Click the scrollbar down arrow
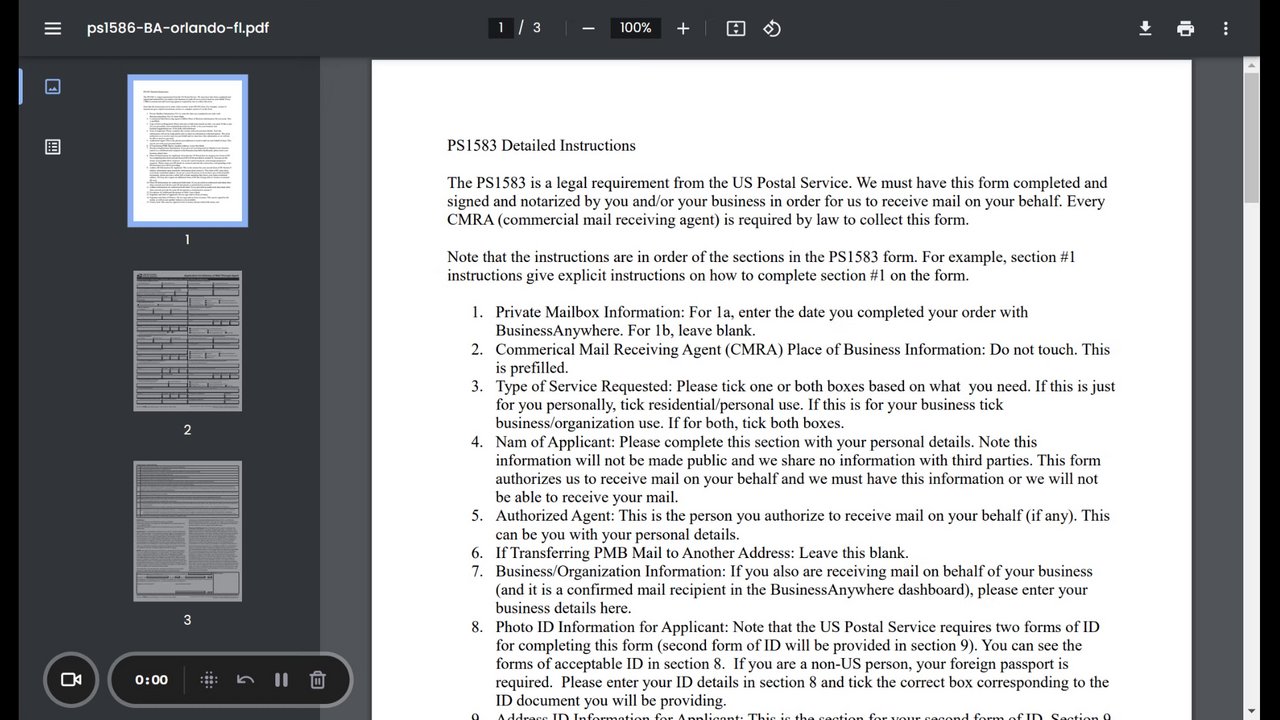 (1252, 712)
